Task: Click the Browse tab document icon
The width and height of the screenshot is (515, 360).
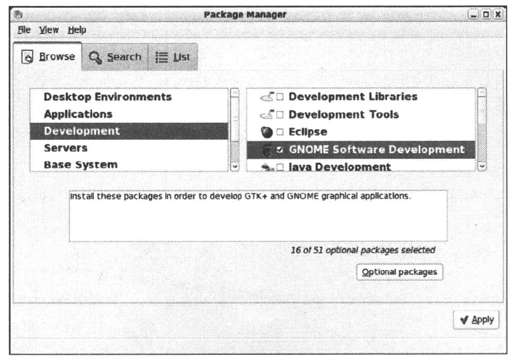Action: coord(27,57)
